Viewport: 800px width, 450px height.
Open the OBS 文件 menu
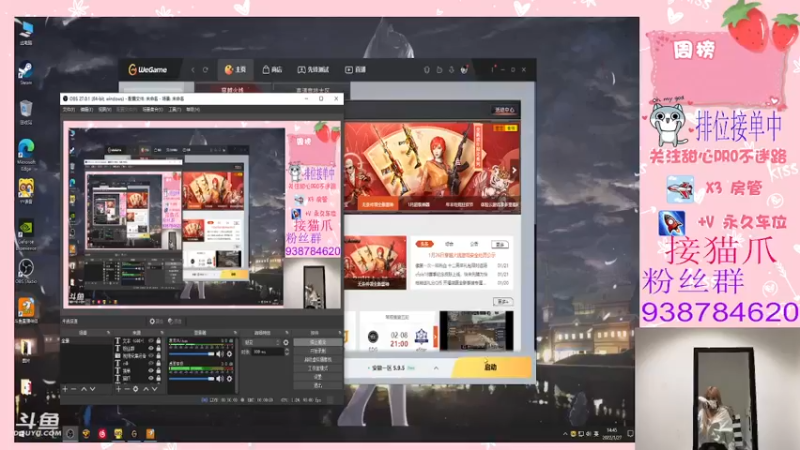point(68,109)
